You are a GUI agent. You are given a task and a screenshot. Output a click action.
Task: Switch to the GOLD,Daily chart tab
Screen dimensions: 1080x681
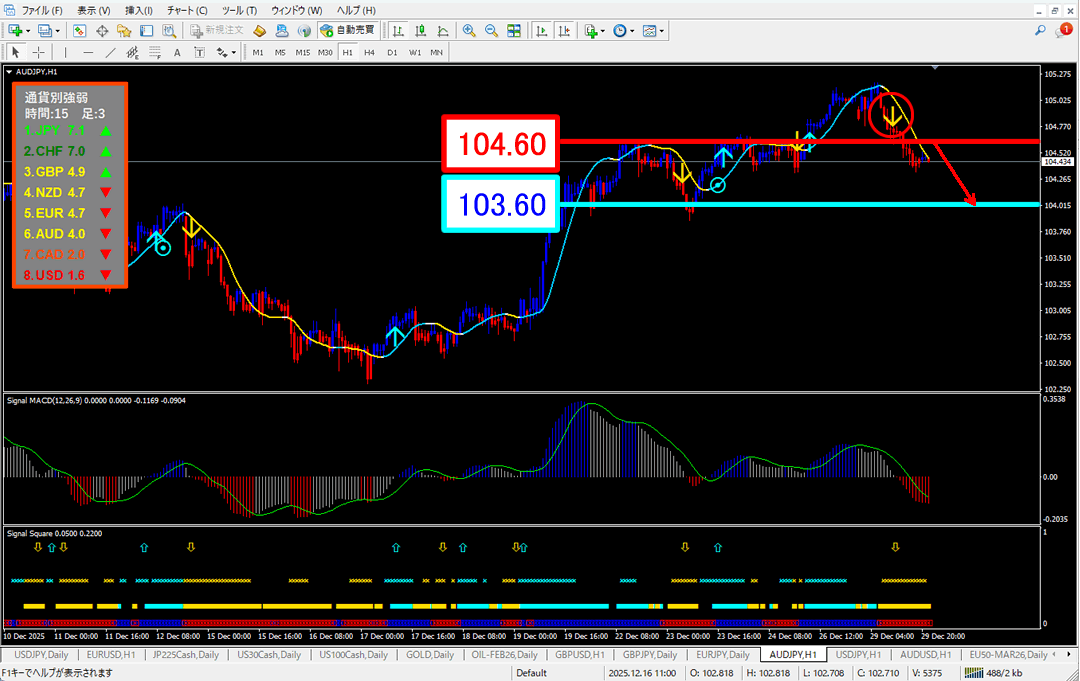432,654
